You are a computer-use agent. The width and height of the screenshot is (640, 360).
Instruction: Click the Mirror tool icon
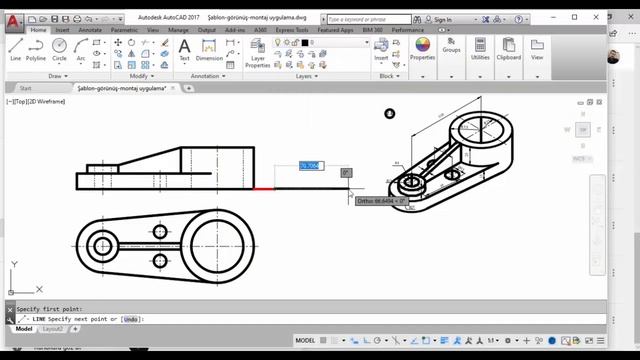pyautogui.click(x=131, y=53)
